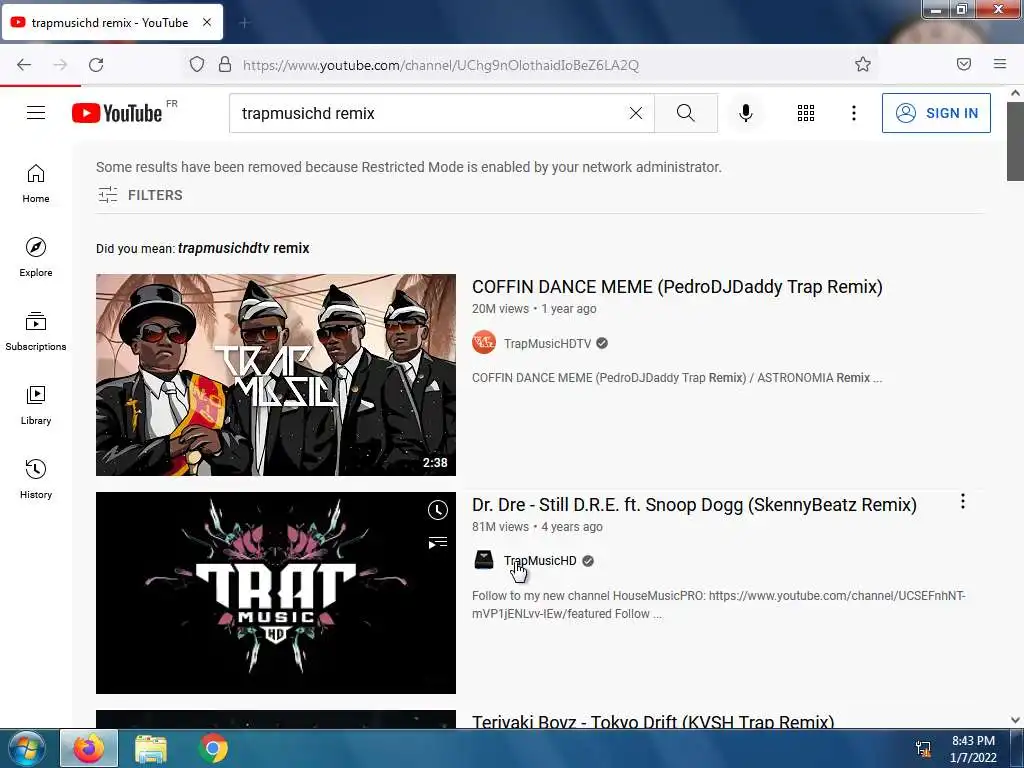Open taskbar clock showing 8:43 PM
The height and width of the screenshot is (768, 1024).
tap(973, 749)
